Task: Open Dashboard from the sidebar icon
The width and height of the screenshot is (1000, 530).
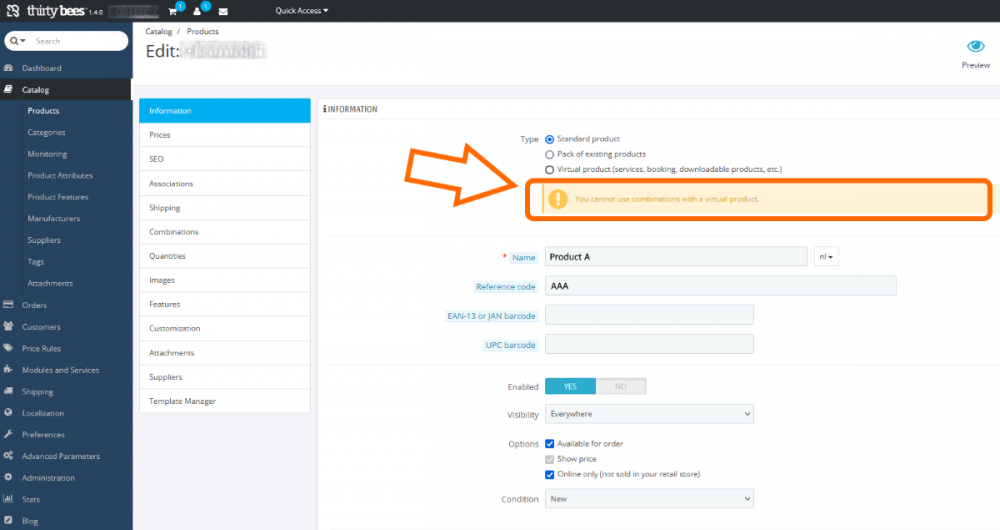Action: tap(9, 68)
